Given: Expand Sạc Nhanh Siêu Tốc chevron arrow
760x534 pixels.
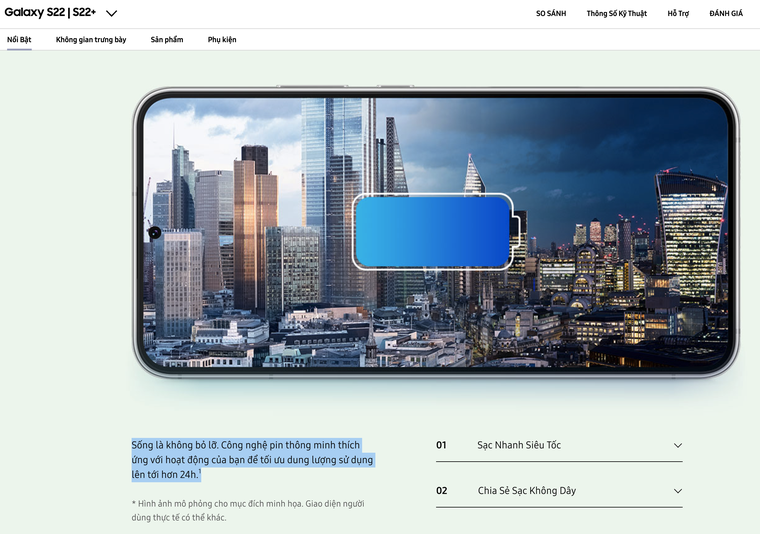Looking at the screenshot, I should click(677, 446).
